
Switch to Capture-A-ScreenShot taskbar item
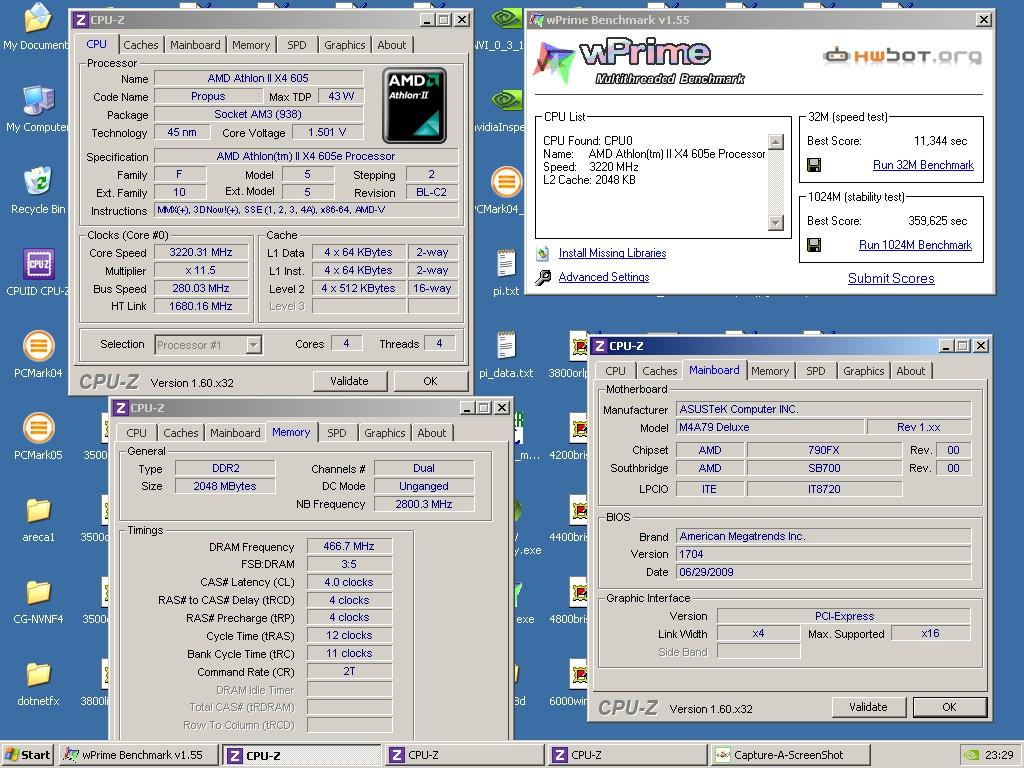(x=789, y=755)
